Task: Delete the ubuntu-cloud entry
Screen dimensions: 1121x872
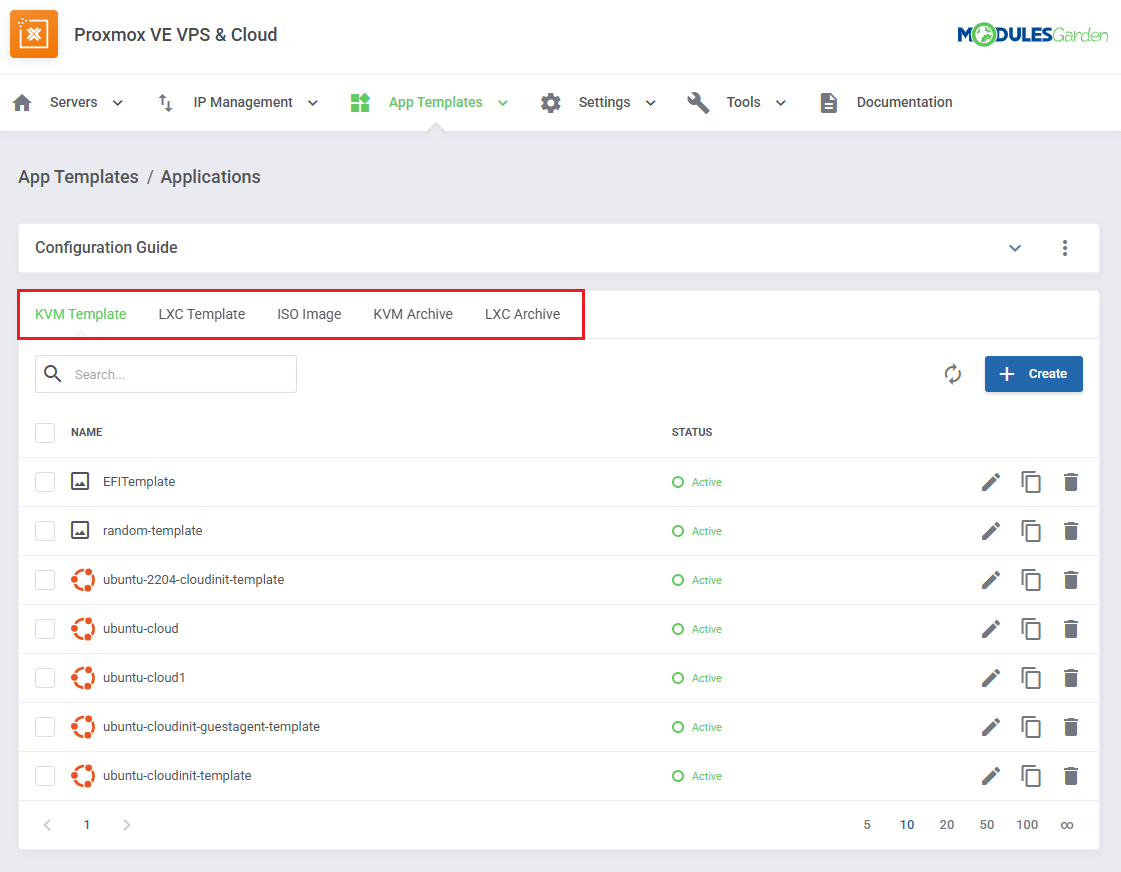Action: (x=1071, y=629)
